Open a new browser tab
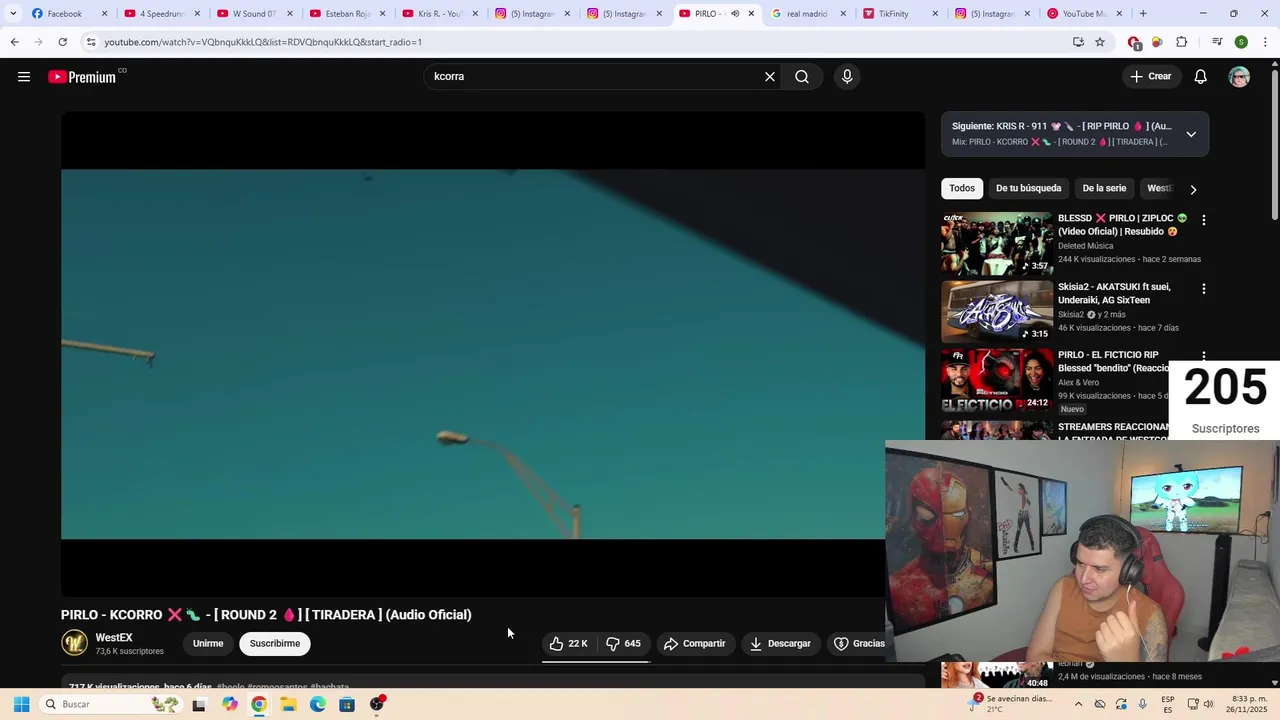This screenshot has height=720, width=1280. pos(1143,14)
